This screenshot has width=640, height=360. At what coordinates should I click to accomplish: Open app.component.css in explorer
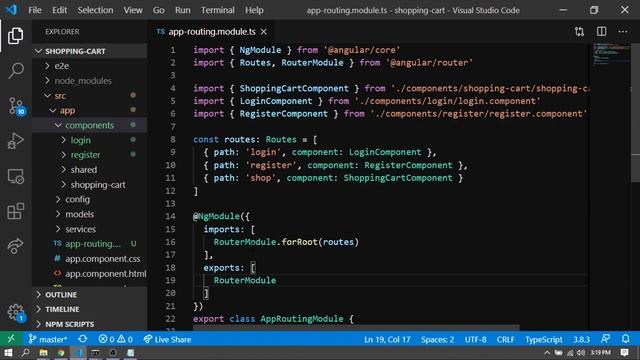(x=90, y=258)
